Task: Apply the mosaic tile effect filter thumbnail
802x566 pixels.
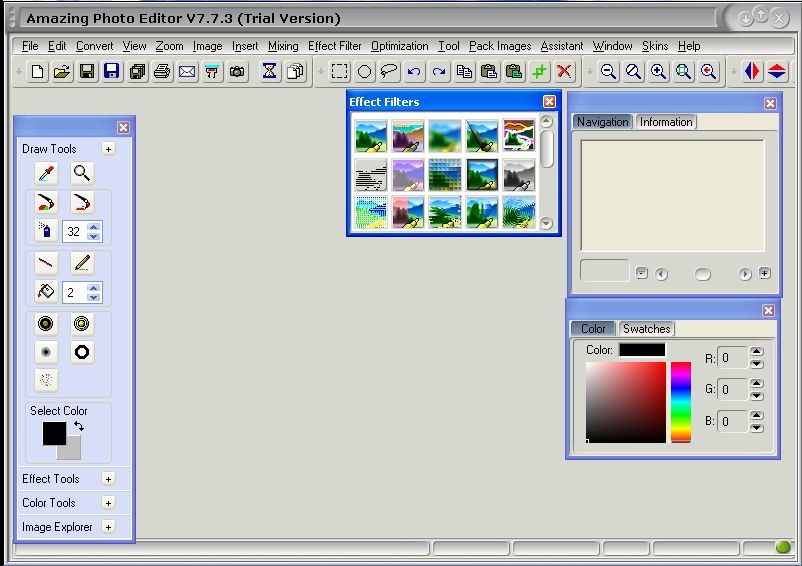Action: pyautogui.click(x=444, y=174)
